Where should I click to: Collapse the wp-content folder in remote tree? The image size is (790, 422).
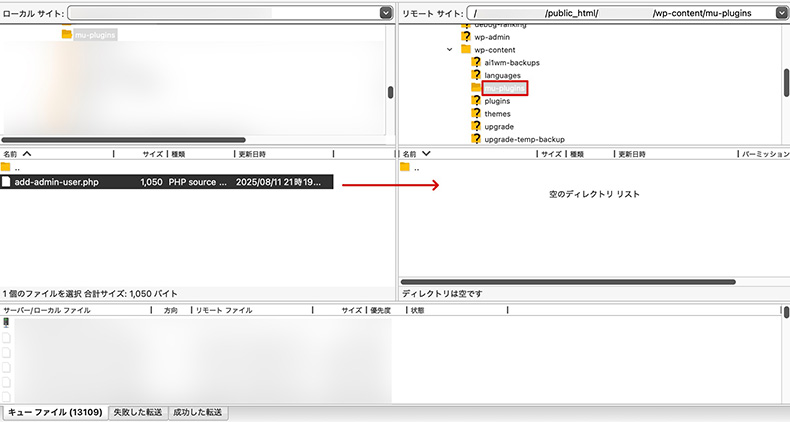tap(449, 50)
